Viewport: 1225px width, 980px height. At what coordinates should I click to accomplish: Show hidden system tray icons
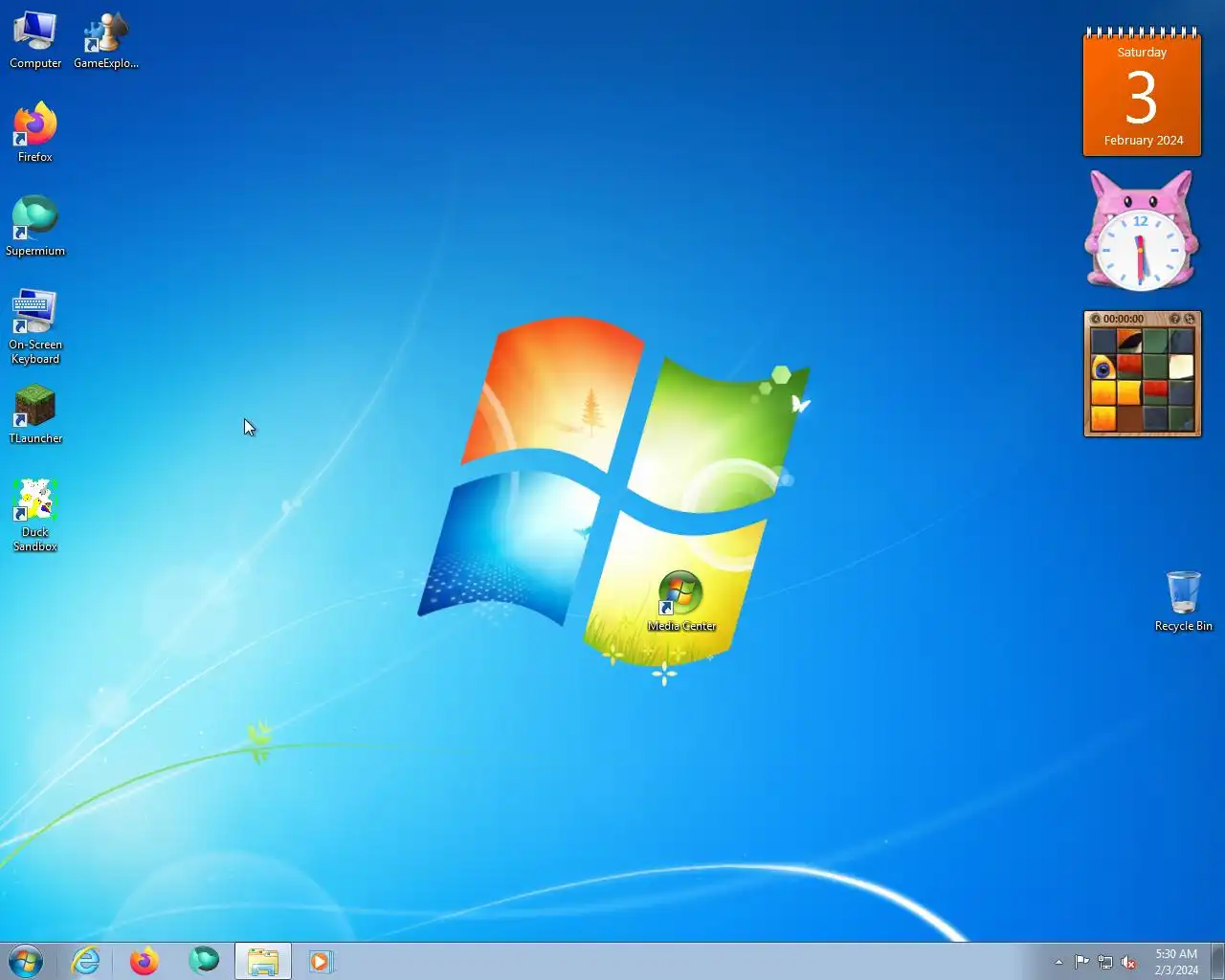1058,962
